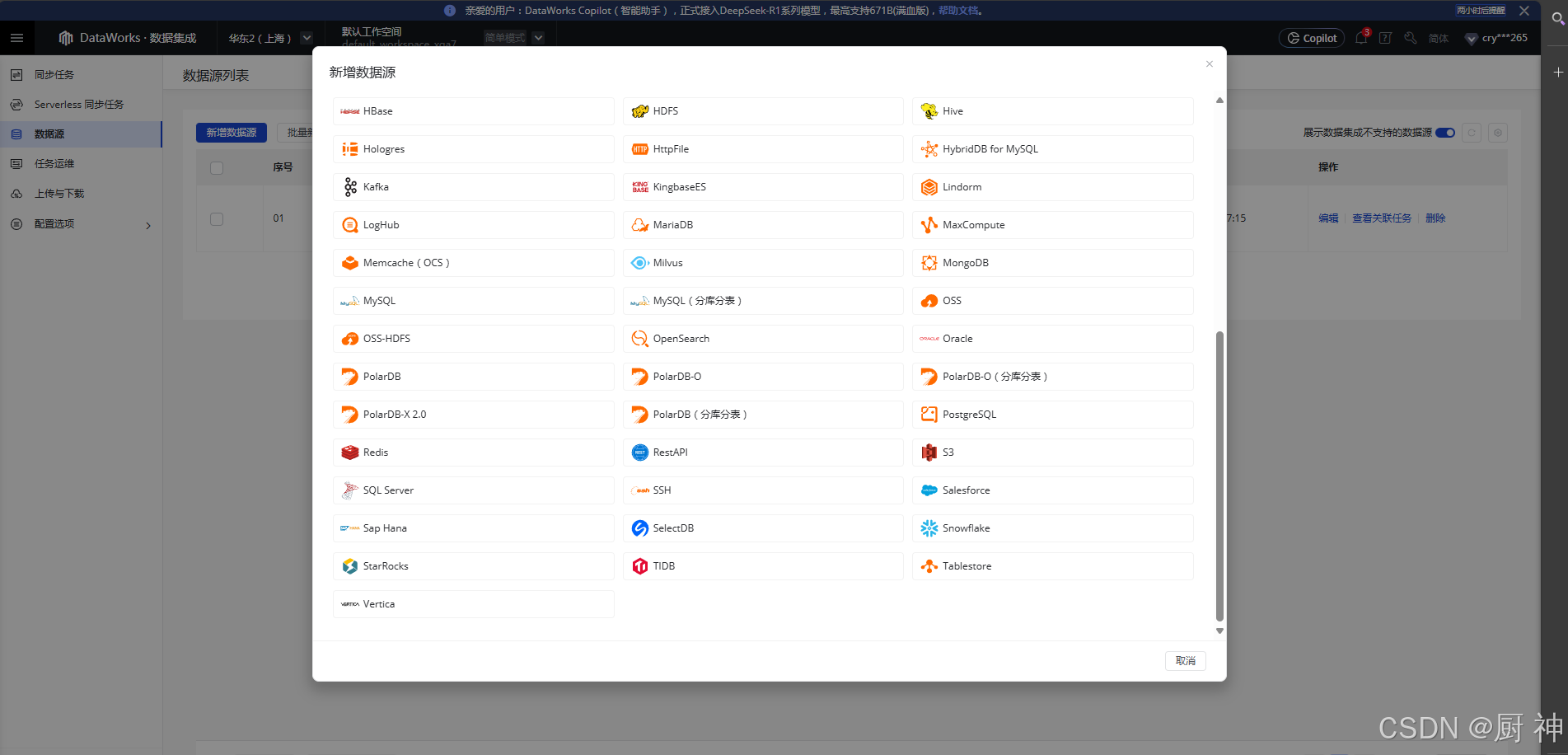Image resolution: width=1568 pixels, height=755 pixels.
Task: Open the cry***265 account menu
Action: pos(1496,38)
